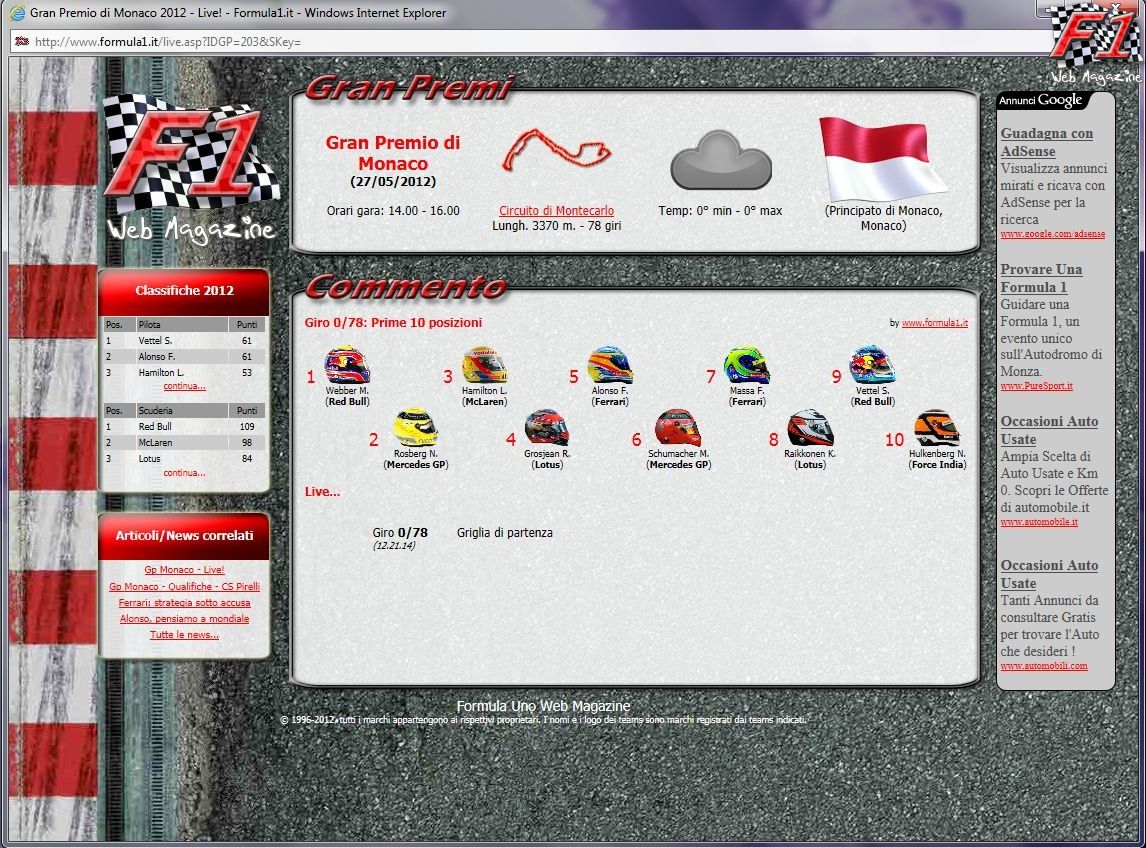This screenshot has width=1146, height=848.
Task: Click Vettel S. row in drivers standings
Action: pos(185,341)
